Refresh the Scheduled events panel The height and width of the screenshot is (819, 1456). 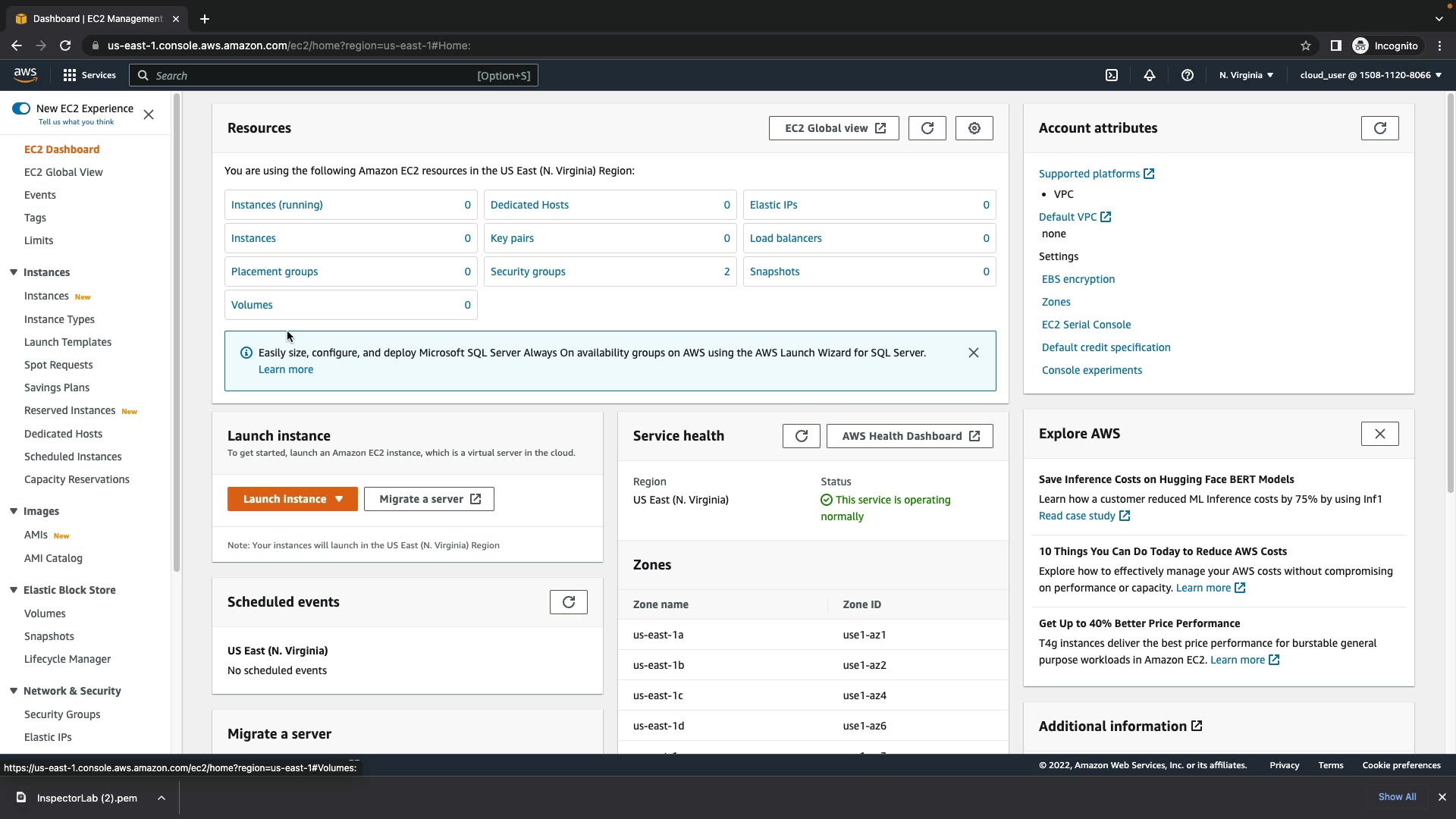[568, 602]
